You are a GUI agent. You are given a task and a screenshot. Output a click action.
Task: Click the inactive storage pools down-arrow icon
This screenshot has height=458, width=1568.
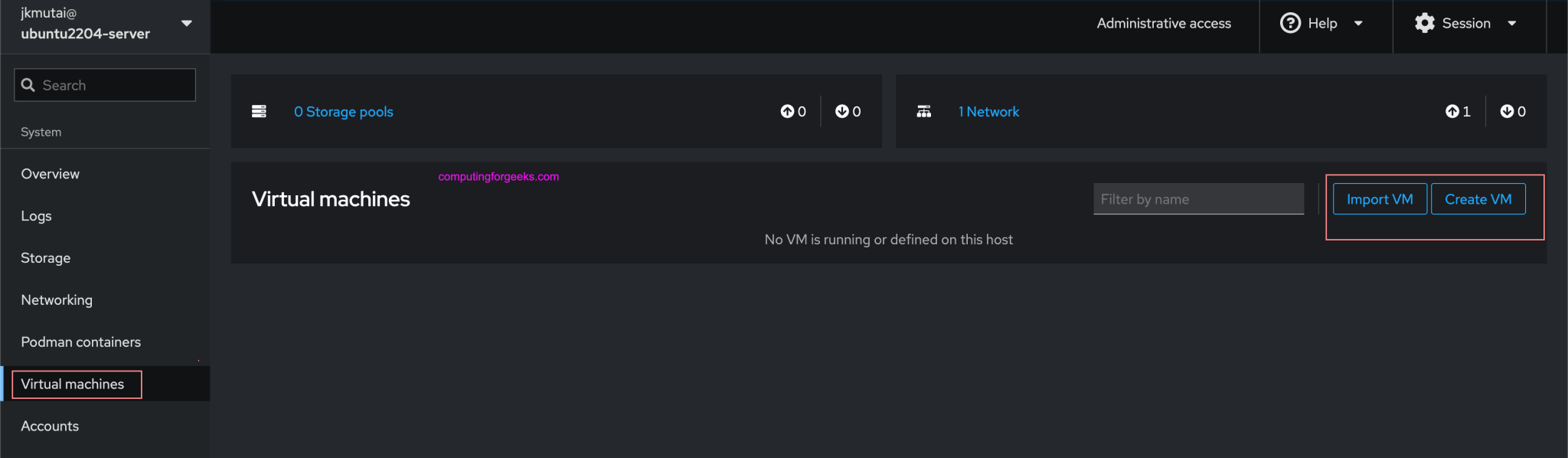point(841,112)
